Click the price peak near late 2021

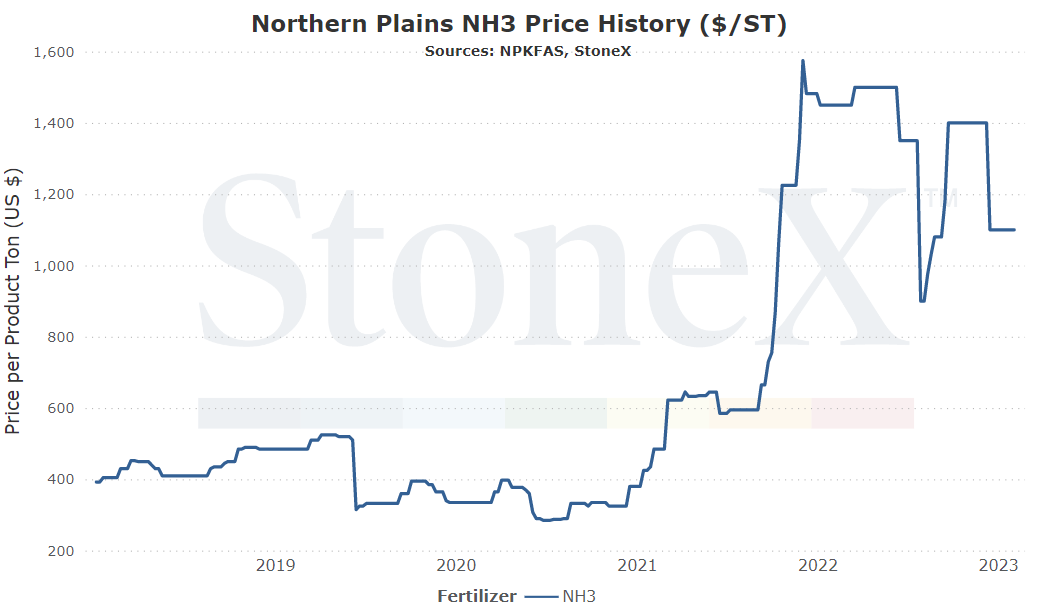(x=803, y=61)
